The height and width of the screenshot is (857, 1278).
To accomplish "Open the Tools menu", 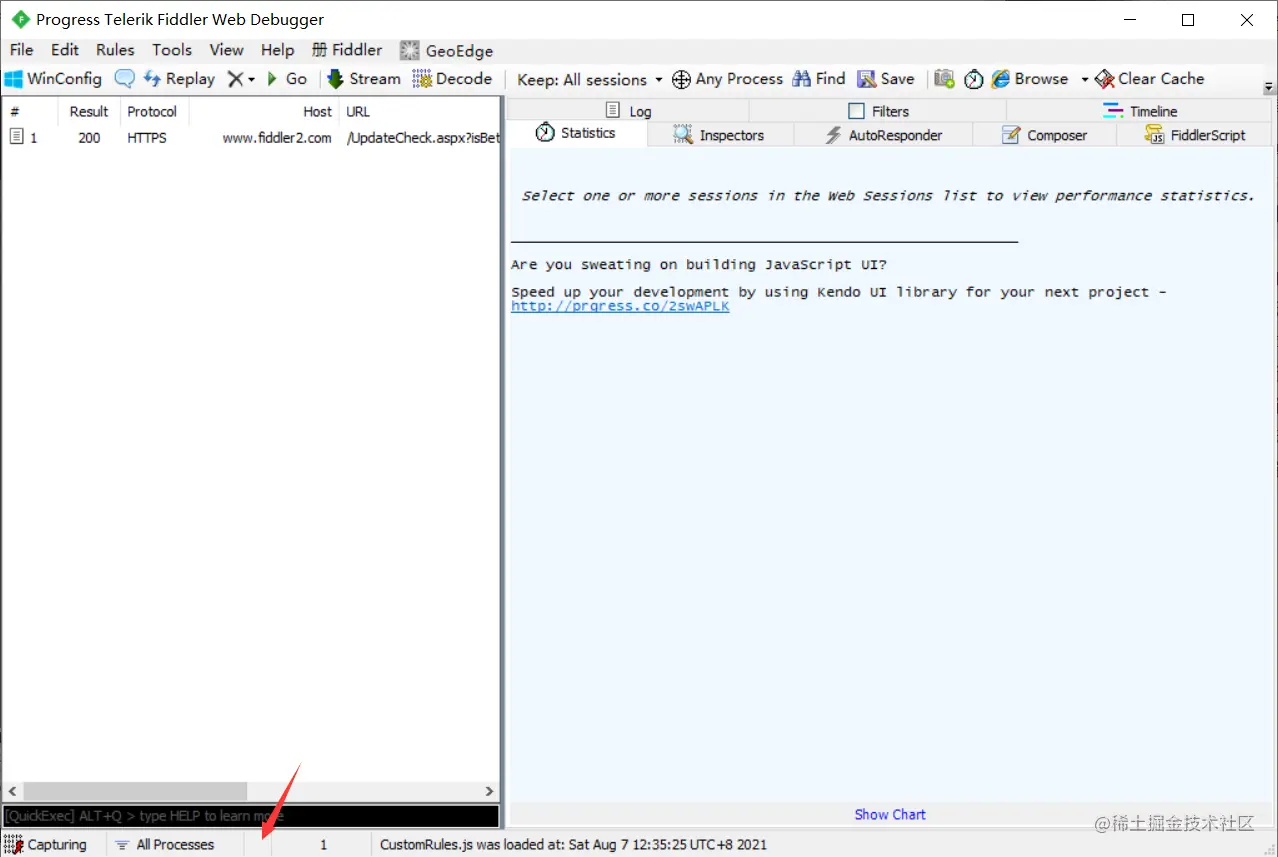I will 172,50.
